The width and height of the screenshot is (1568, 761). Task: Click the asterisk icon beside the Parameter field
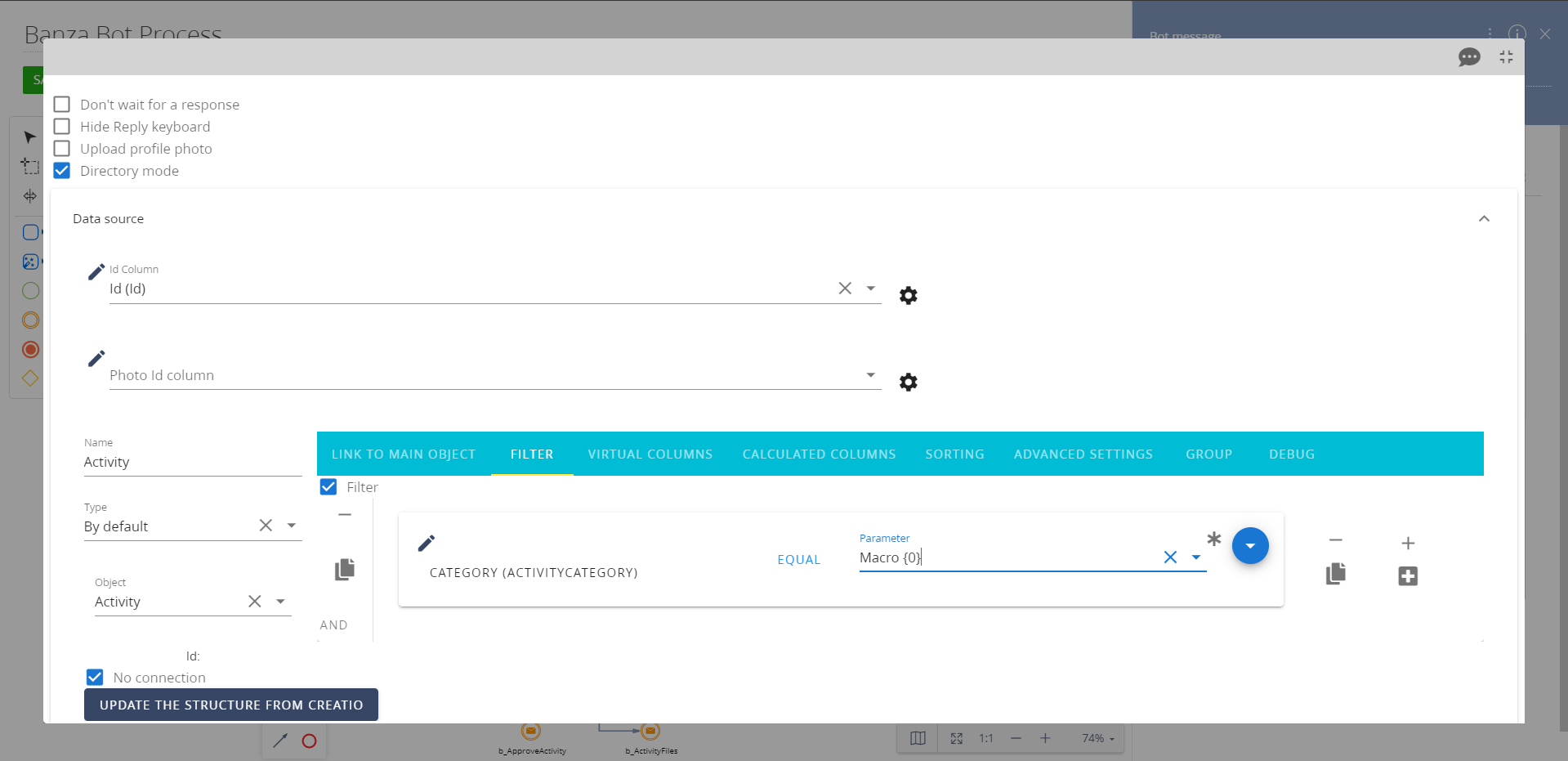1213,539
